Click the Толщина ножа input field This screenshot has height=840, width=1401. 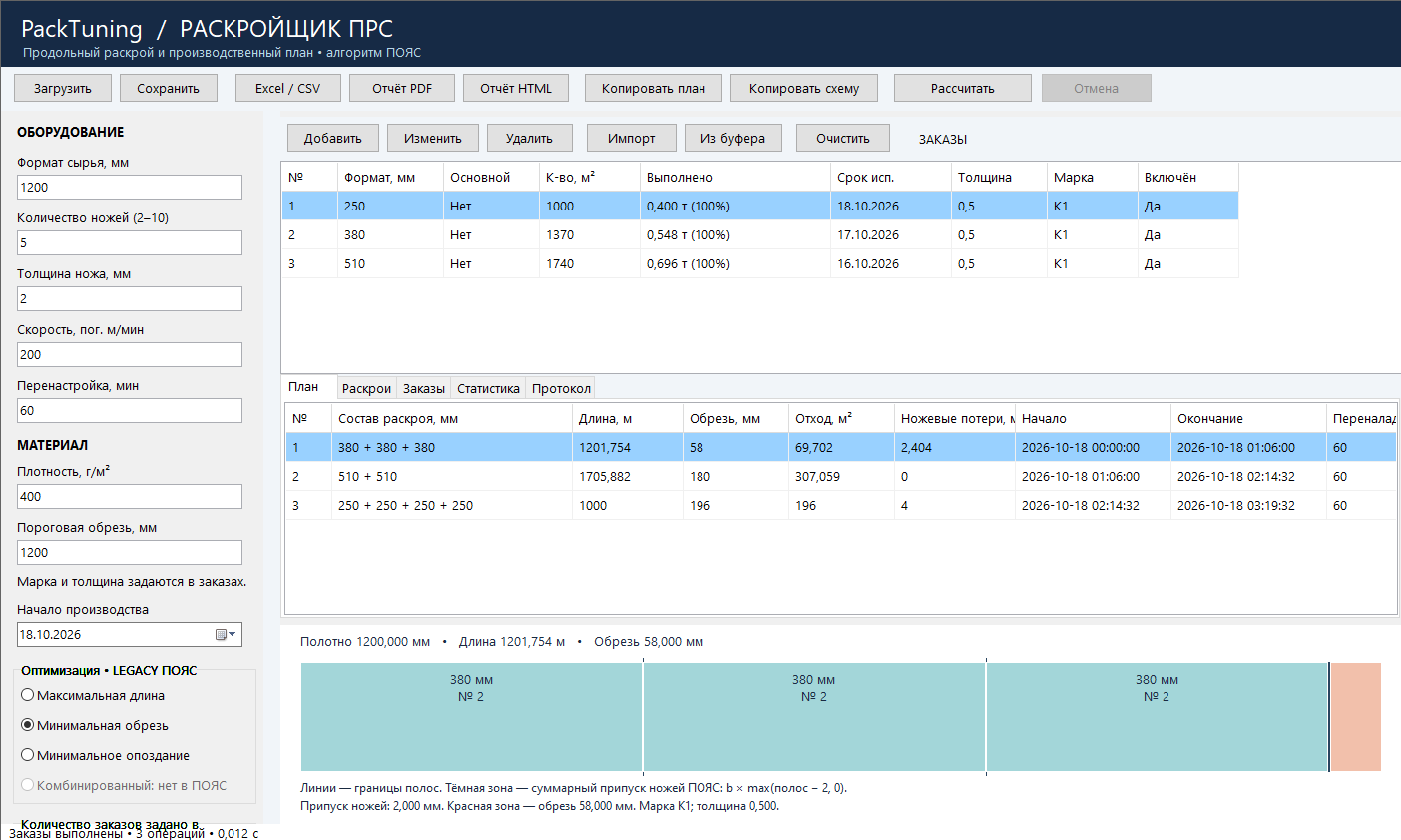pos(130,299)
